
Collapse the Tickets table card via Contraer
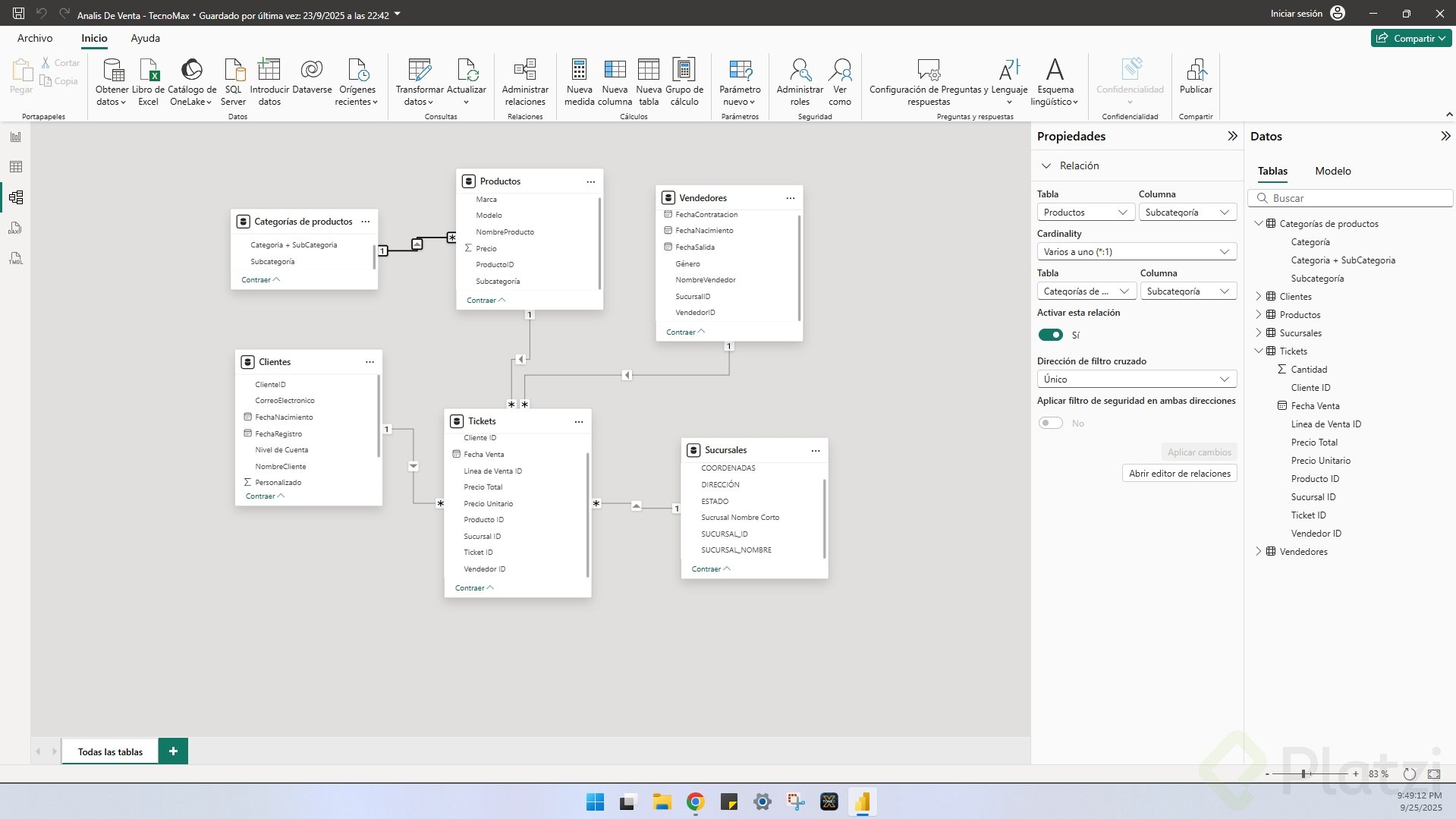pos(473,588)
